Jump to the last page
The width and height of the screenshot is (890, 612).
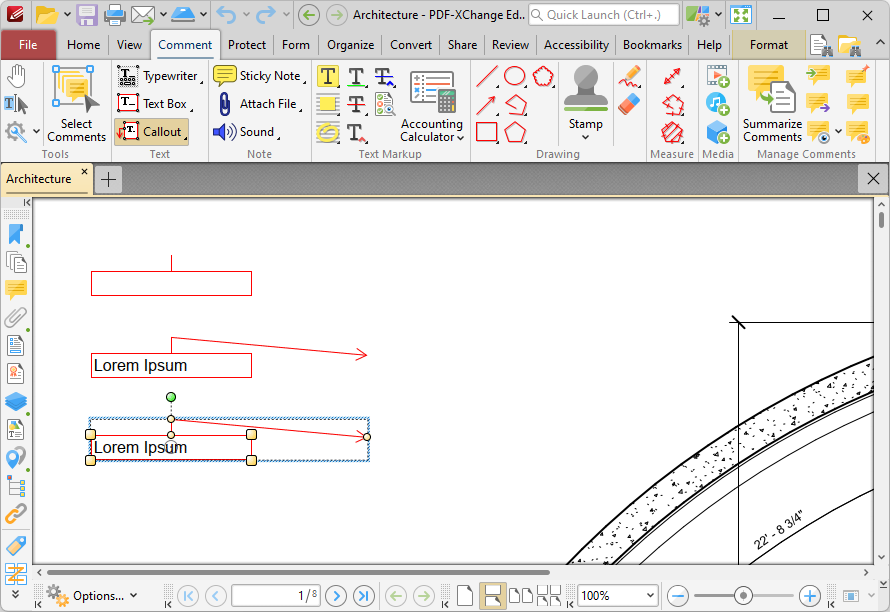[x=363, y=596]
